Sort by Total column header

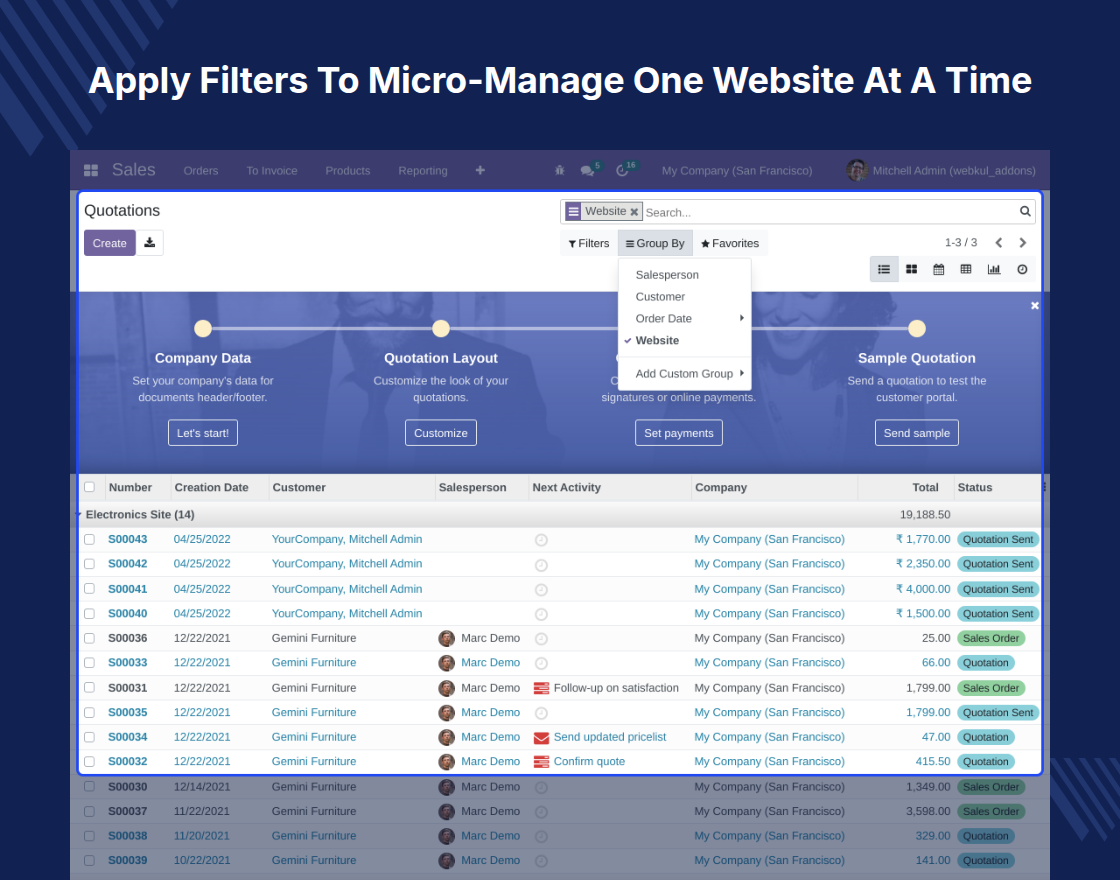pyautogui.click(x=925, y=487)
